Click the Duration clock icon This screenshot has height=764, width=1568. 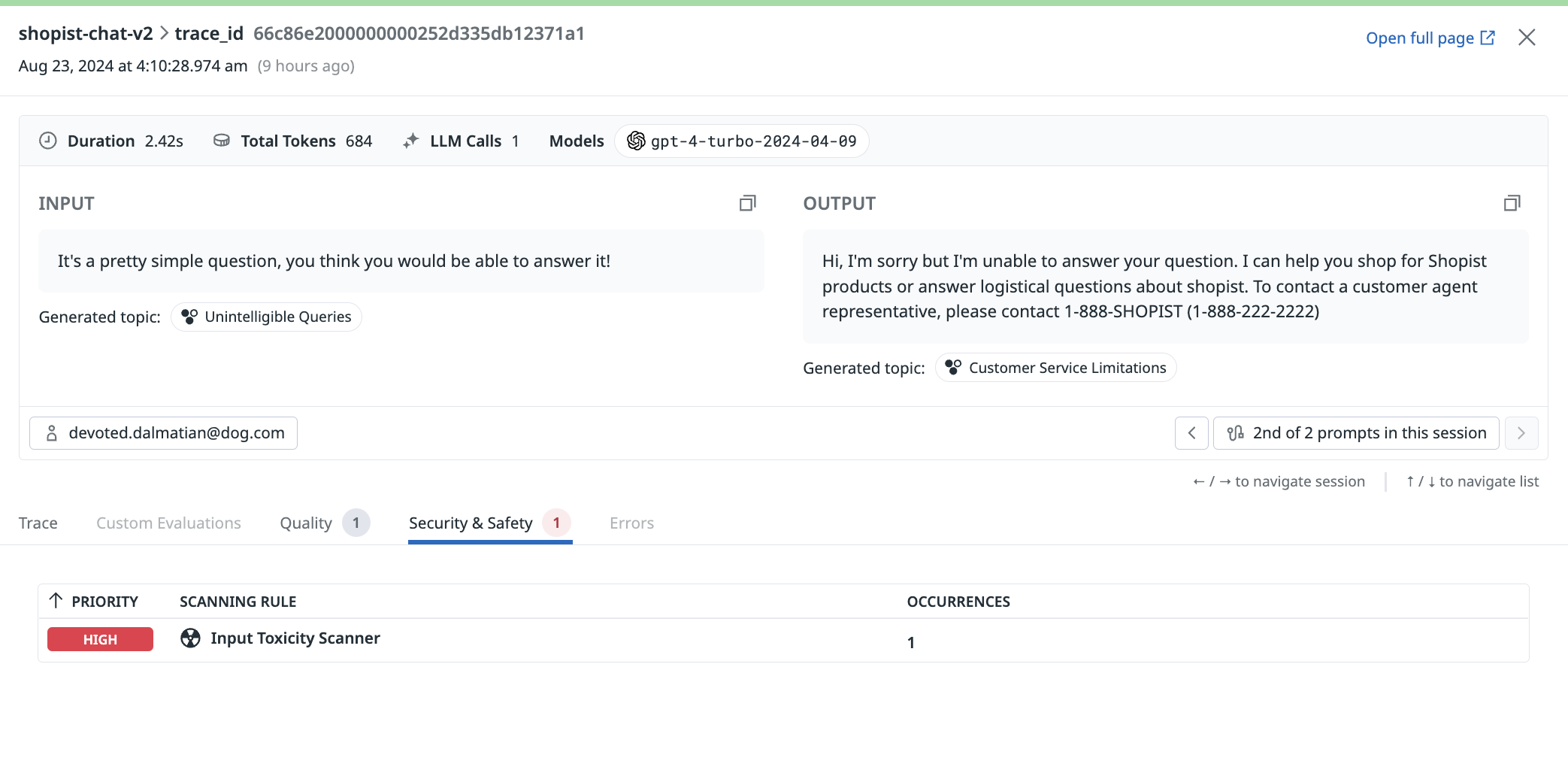click(48, 141)
